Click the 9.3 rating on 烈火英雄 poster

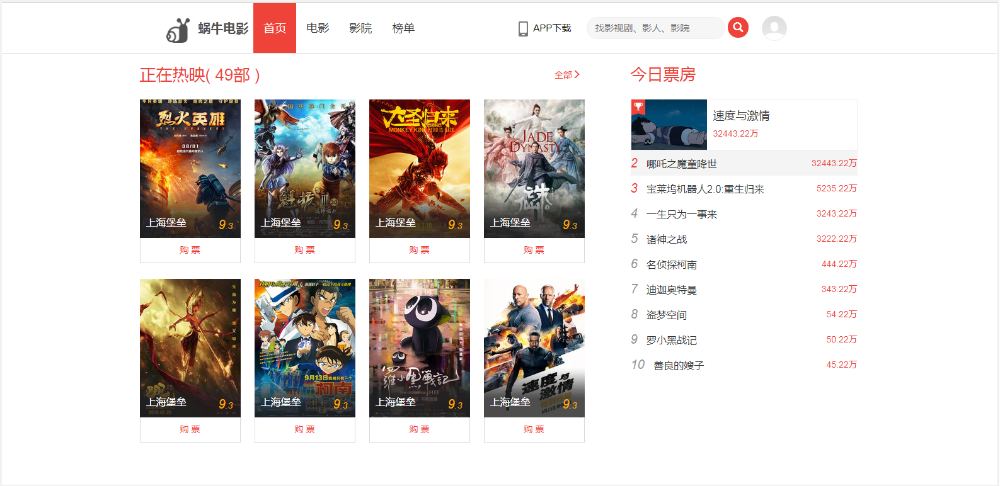(226, 225)
